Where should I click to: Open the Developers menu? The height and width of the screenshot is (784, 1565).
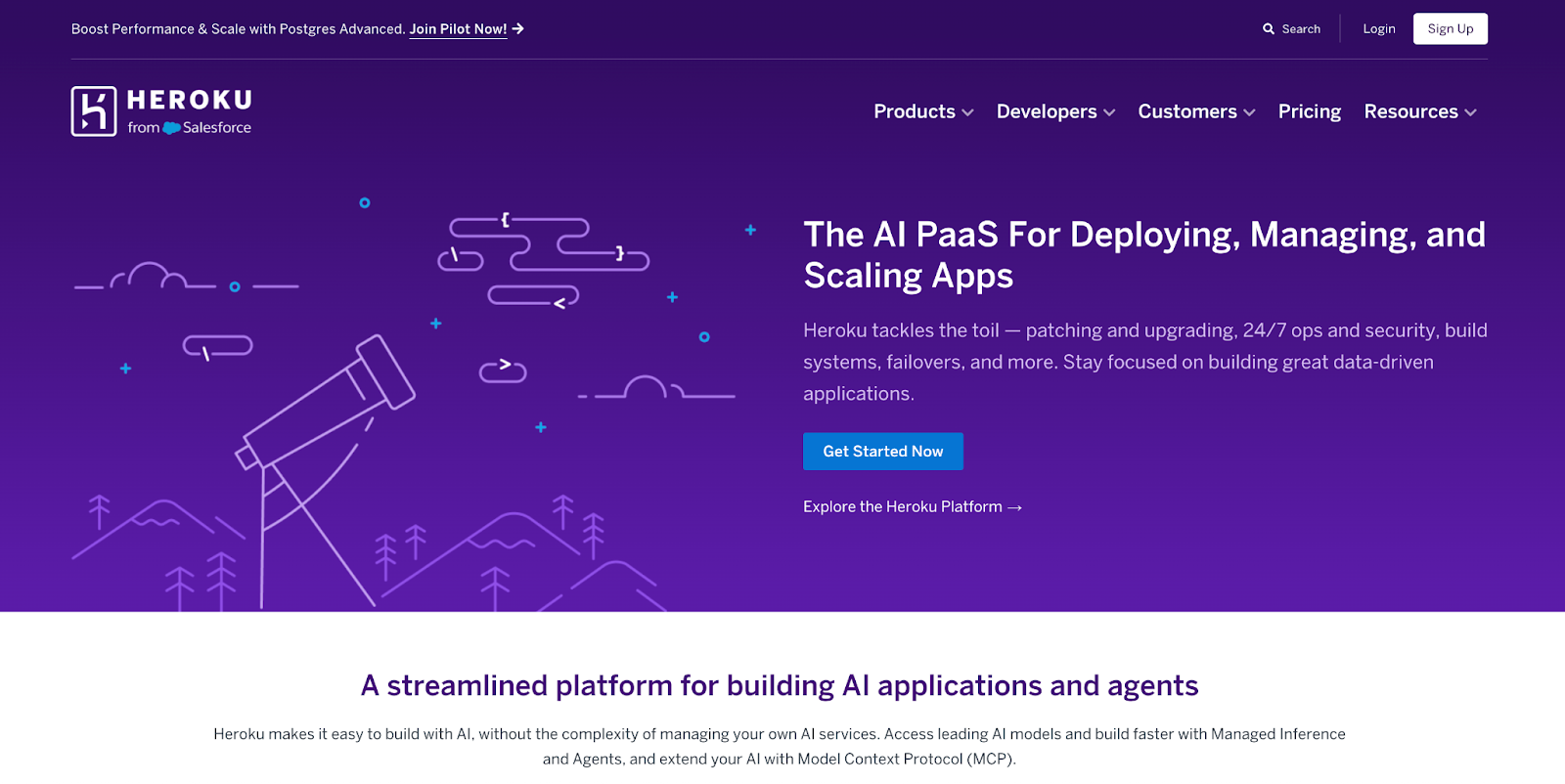pos(1055,111)
